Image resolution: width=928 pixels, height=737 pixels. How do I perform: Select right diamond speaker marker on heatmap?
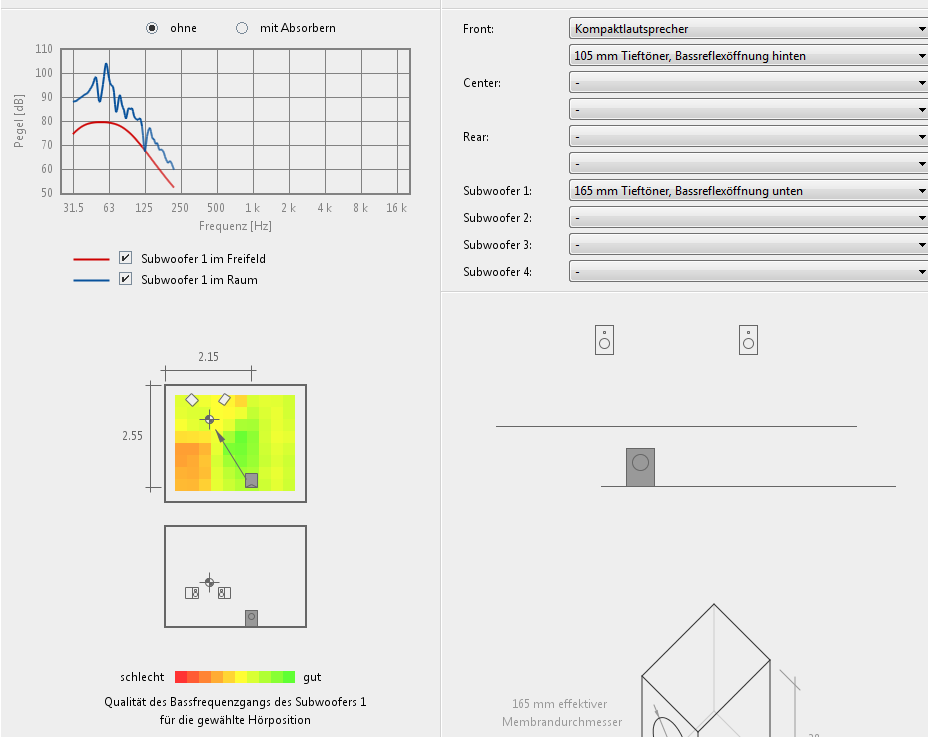tap(225, 399)
